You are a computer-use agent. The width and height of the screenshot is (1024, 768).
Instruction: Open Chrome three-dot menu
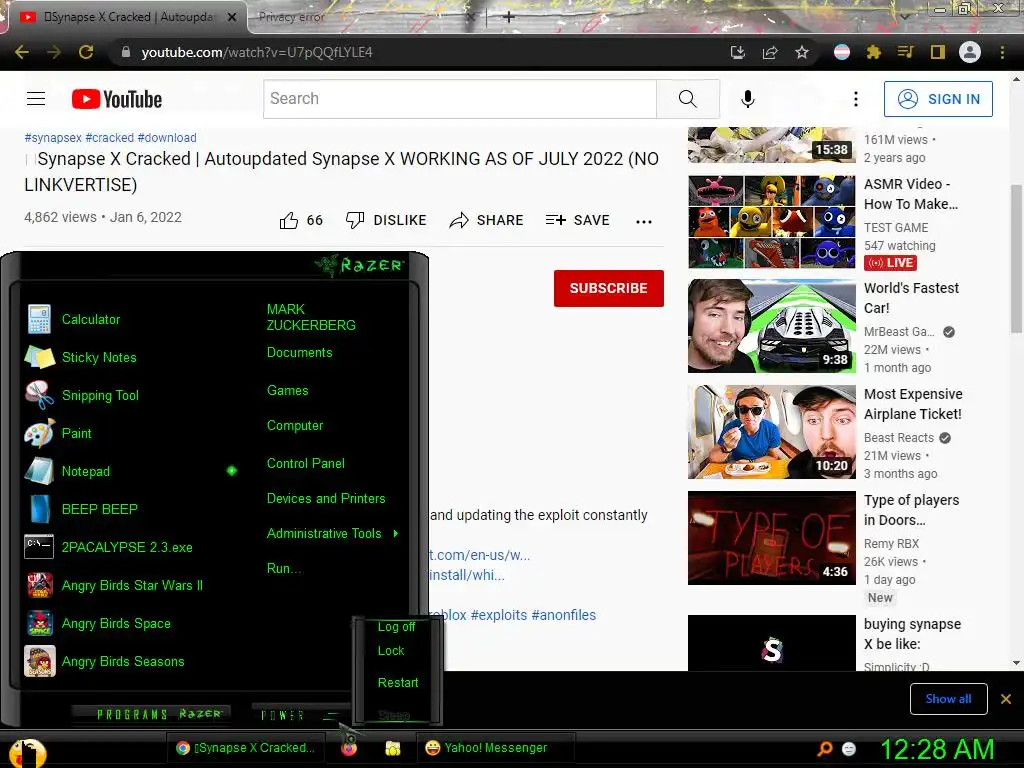pyautogui.click(x=1002, y=52)
